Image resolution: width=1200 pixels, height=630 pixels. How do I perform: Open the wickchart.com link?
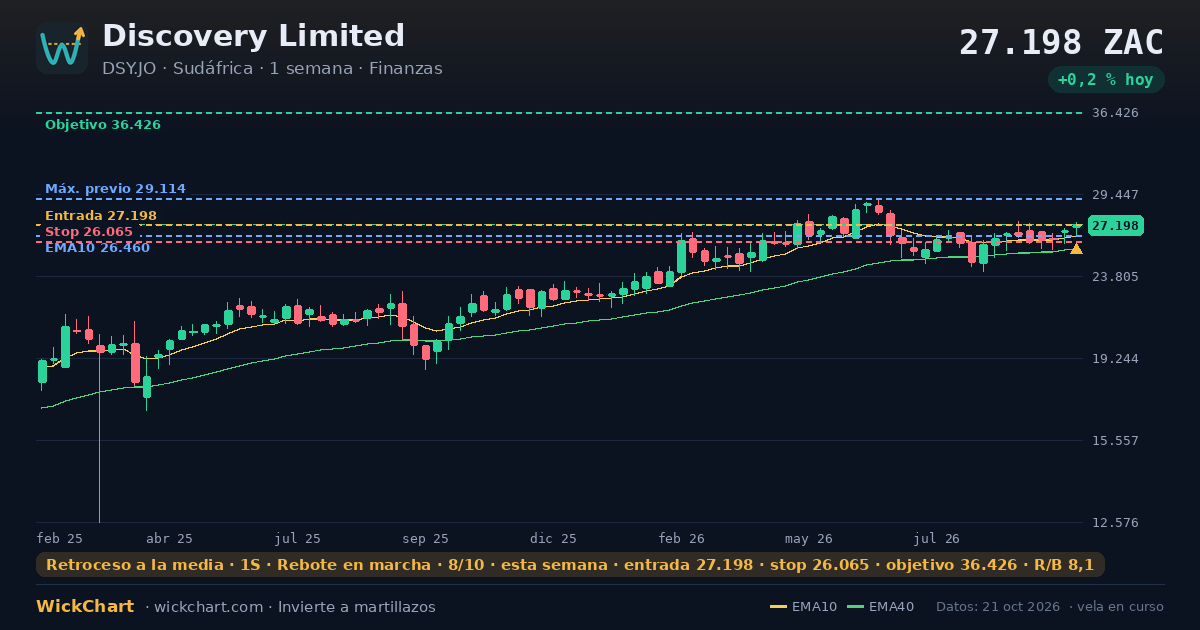(x=208, y=607)
